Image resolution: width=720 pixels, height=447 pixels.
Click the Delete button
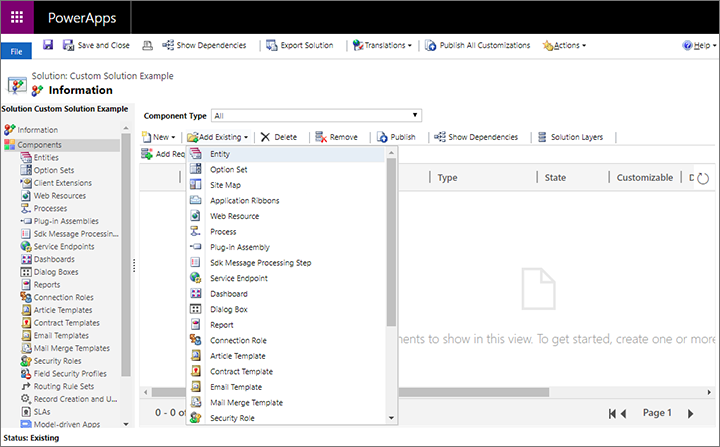(x=279, y=137)
